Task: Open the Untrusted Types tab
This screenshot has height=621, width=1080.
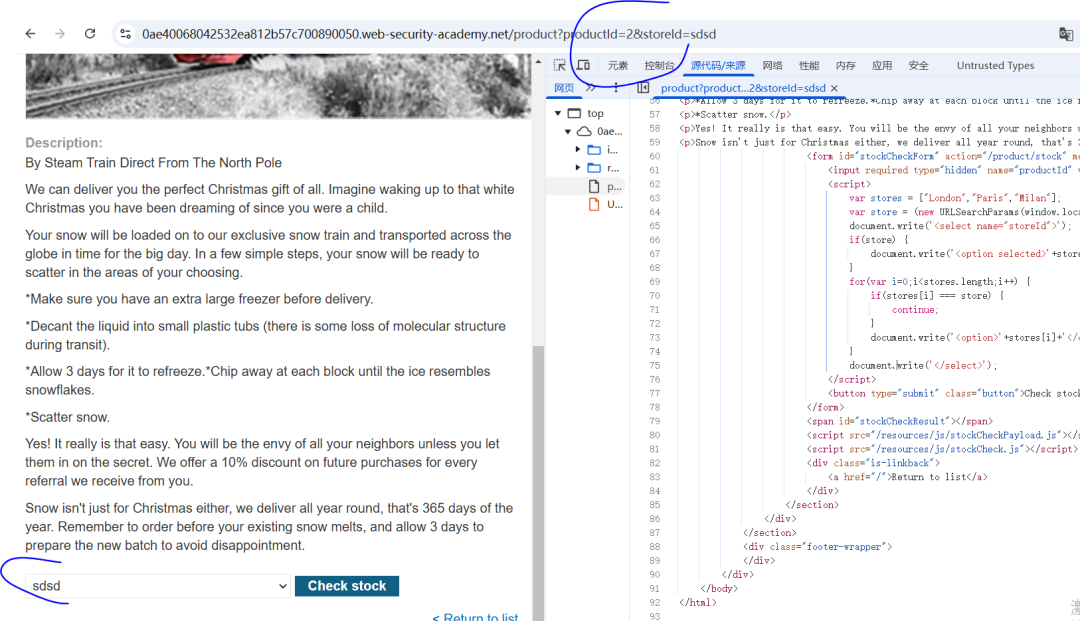Action: pyautogui.click(x=995, y=65)
